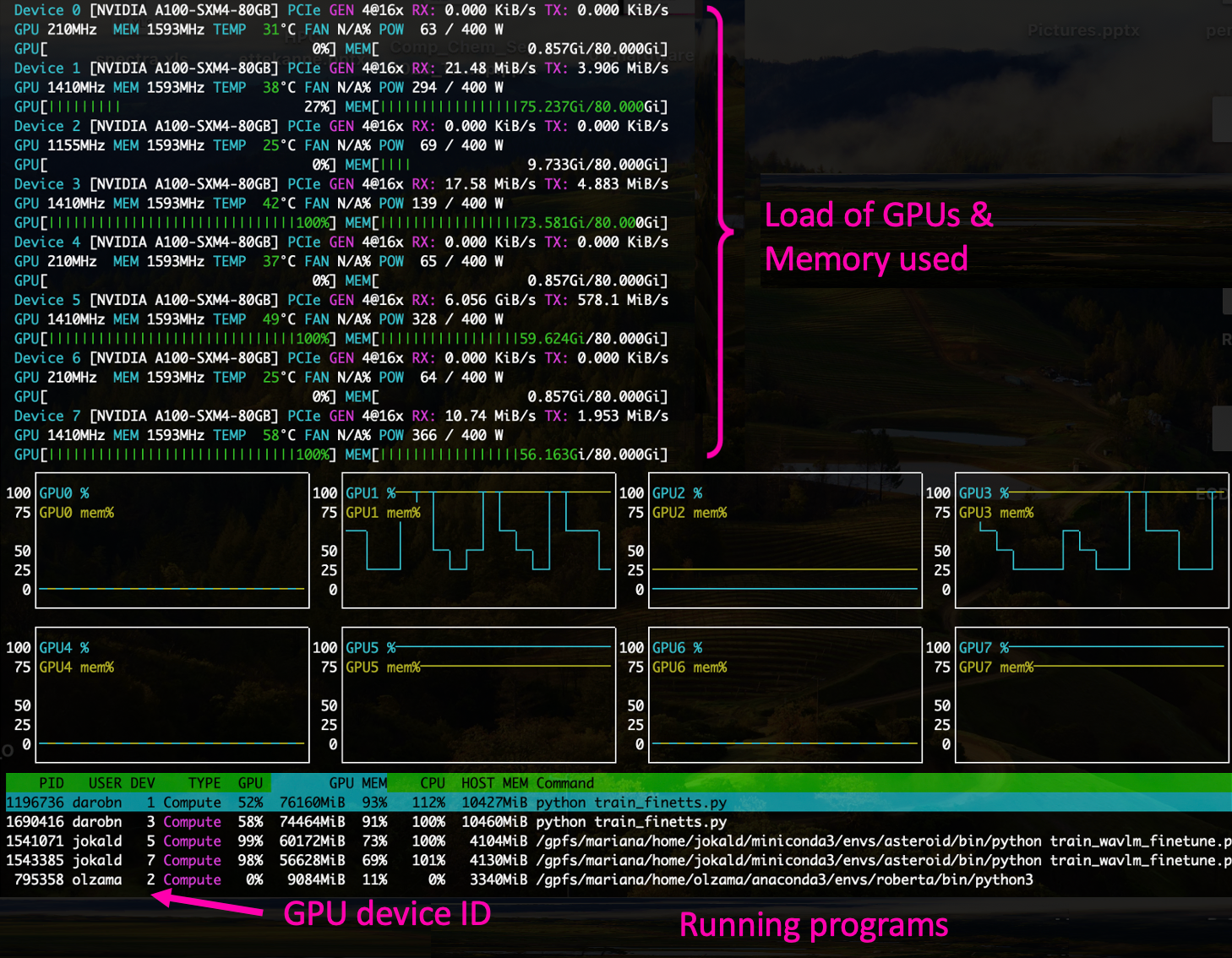Click the 42°C temperature reading
The width and height of the screenshot is (1232, 958).
(x=279, y=203)
